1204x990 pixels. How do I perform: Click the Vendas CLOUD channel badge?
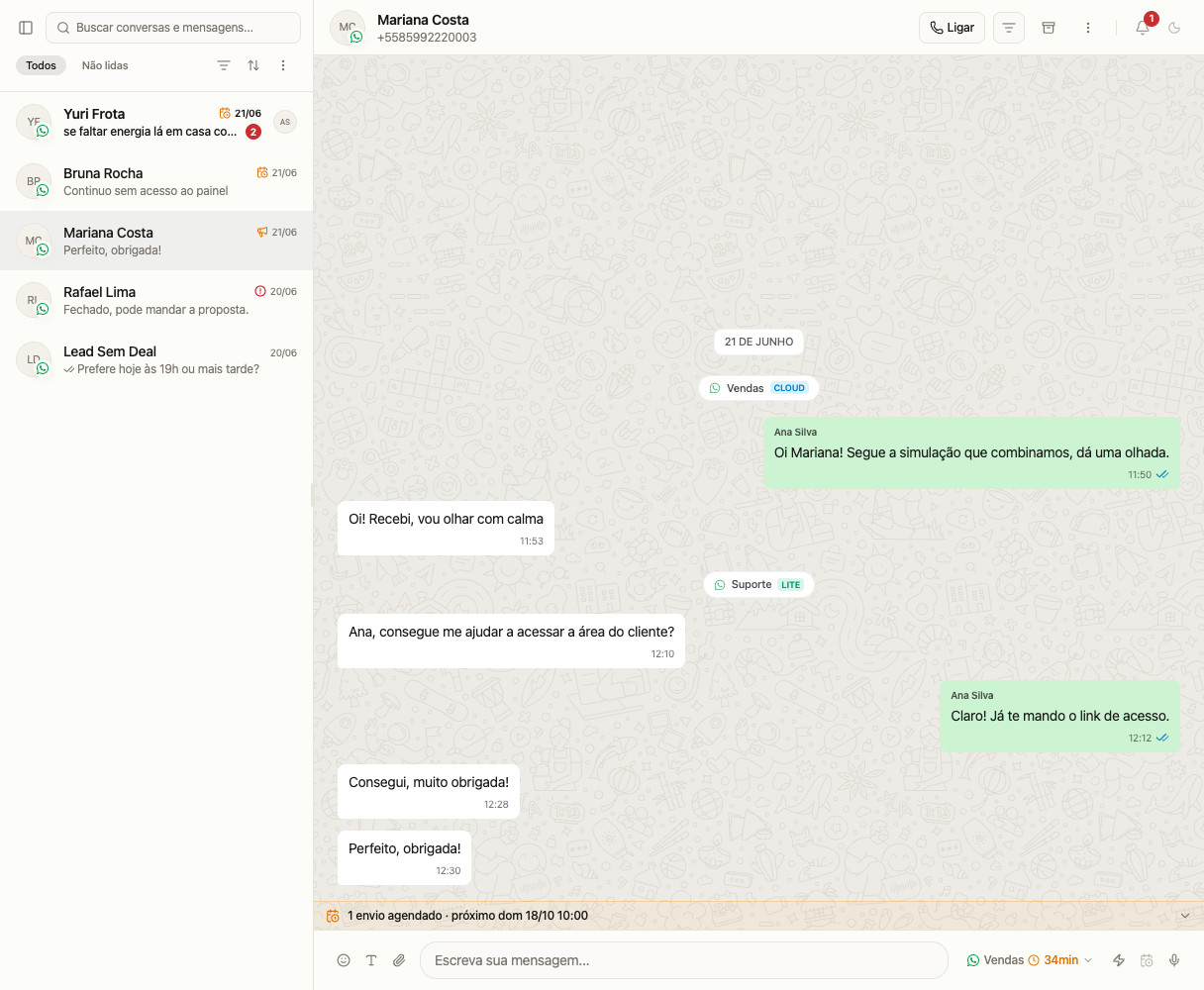(x=758, y=388)
